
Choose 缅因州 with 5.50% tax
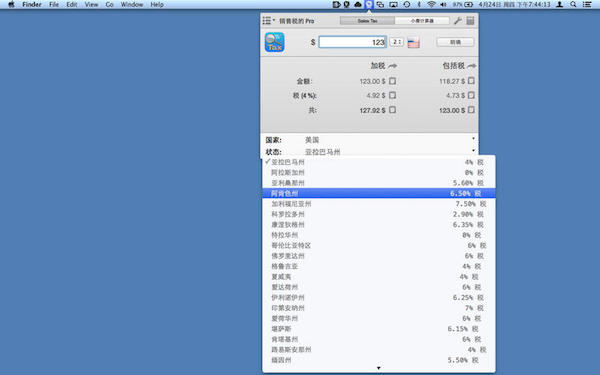[x=379, y=360]
